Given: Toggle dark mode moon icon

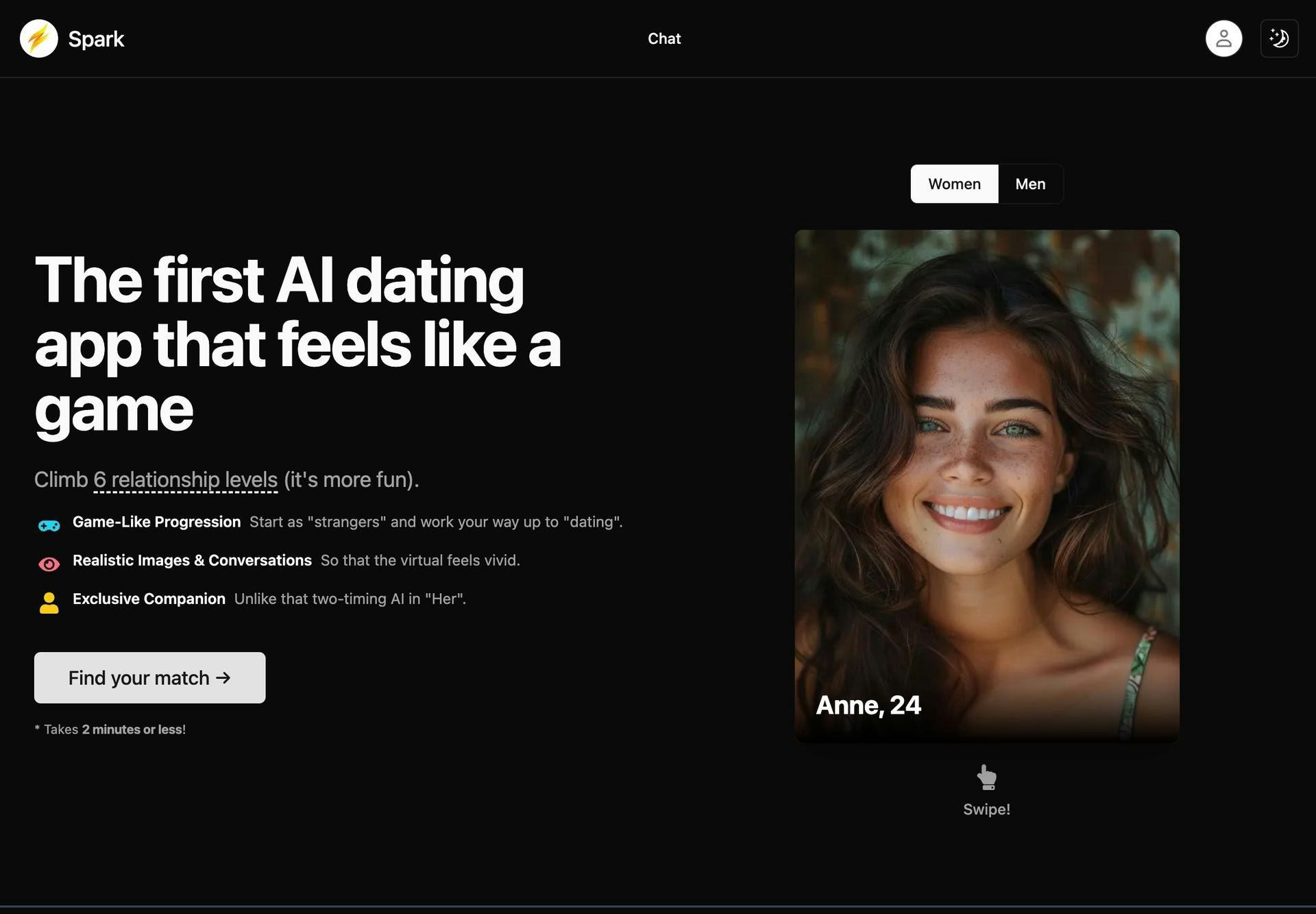Looking at the screenshot, I should click(x=1279, y=38).
